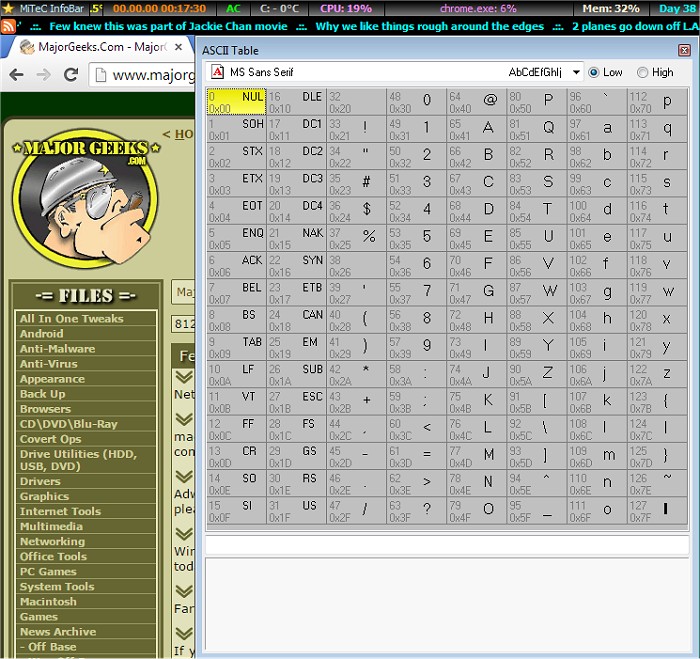This screenshot has height=659, width=700.
Task: Select the ESC cell, code 27
Action: tap(296, 401)
